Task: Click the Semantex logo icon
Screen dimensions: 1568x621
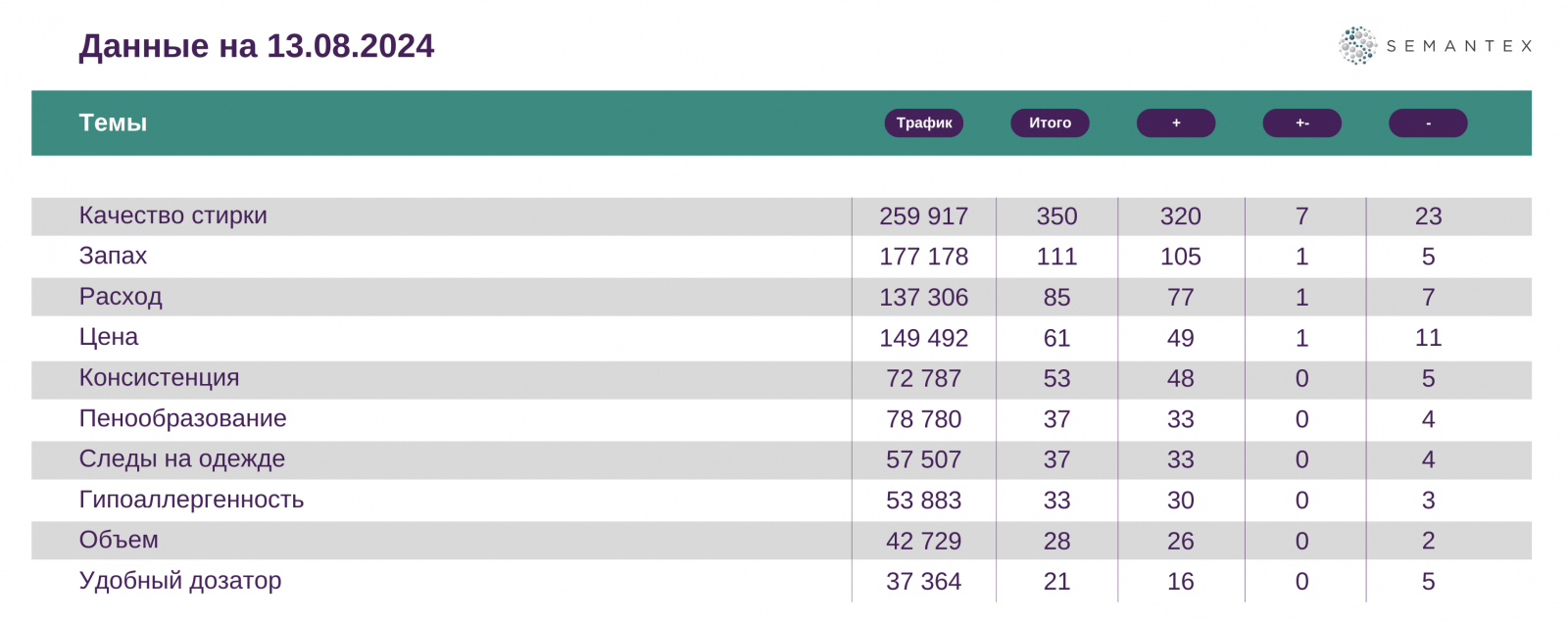Action: [1357, 46]
